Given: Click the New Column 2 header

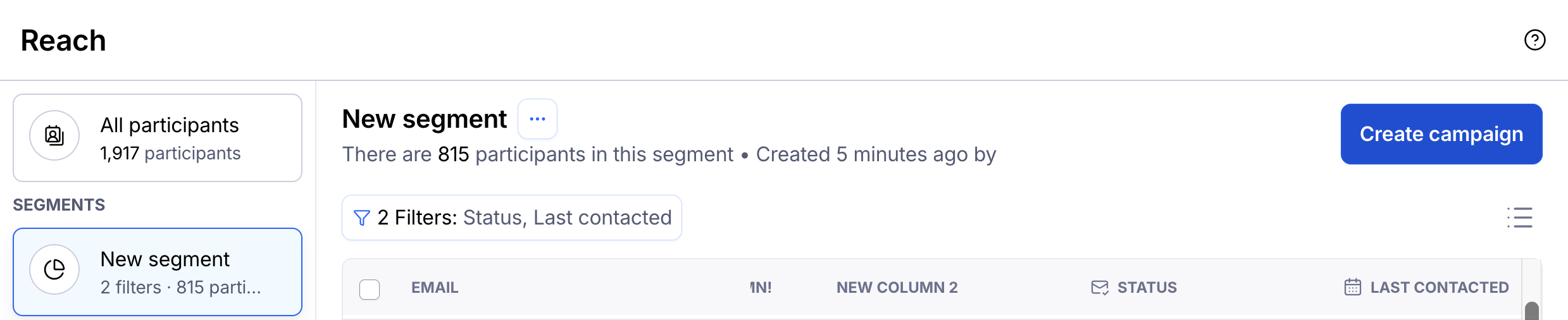Looking at the screenshot, I should point(897,288).
